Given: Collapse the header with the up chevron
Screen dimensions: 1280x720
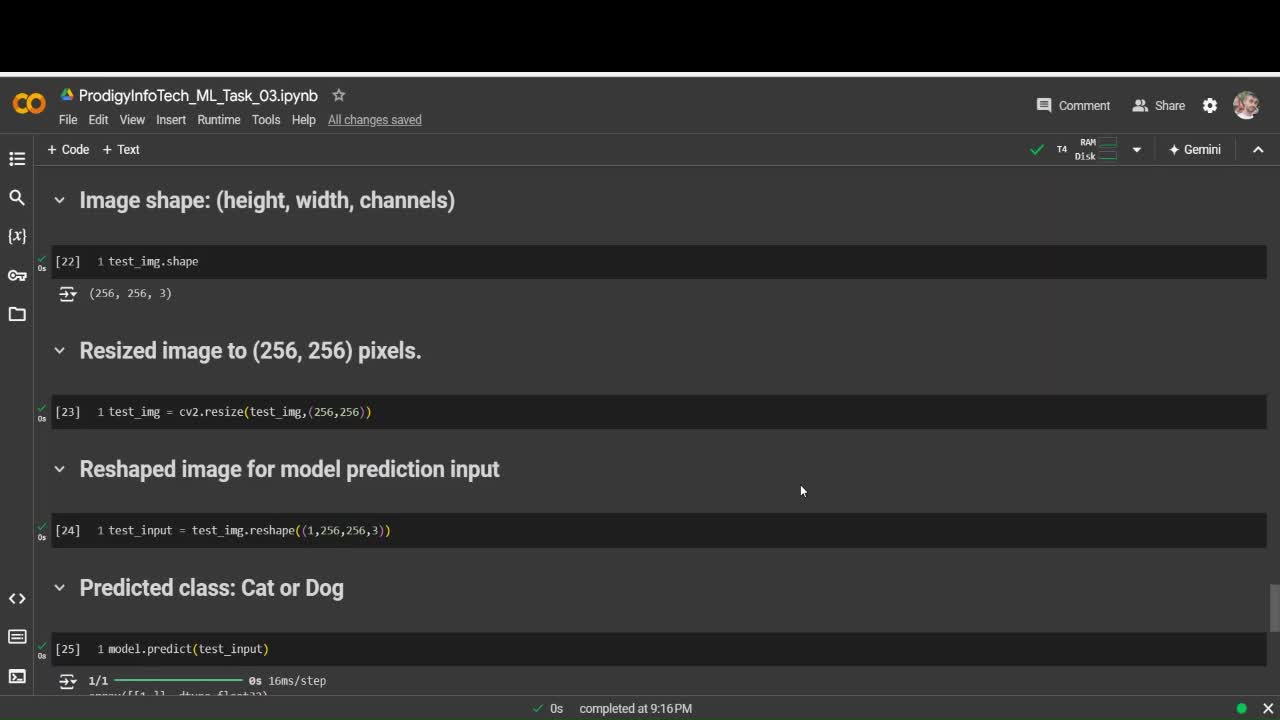Looking at the screenshot, I should click(x=1258, y=150).
